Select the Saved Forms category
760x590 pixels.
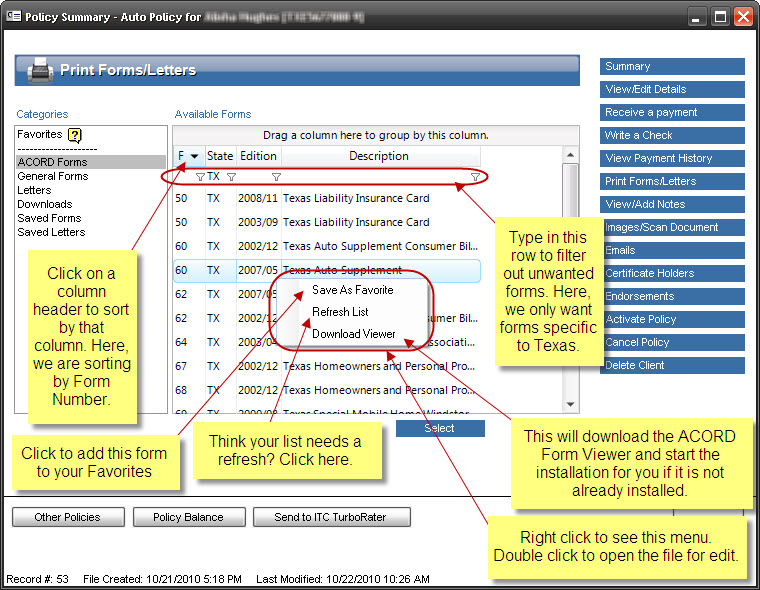click(x=49, y=218)
